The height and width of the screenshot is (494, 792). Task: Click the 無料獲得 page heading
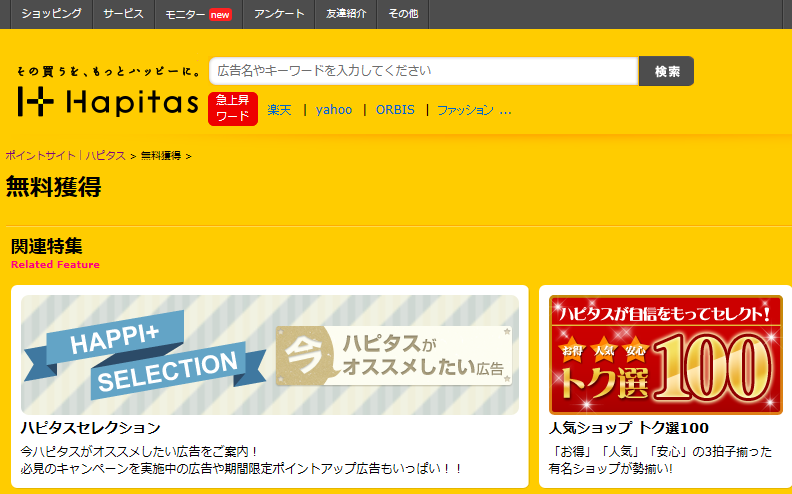[54, 186]
